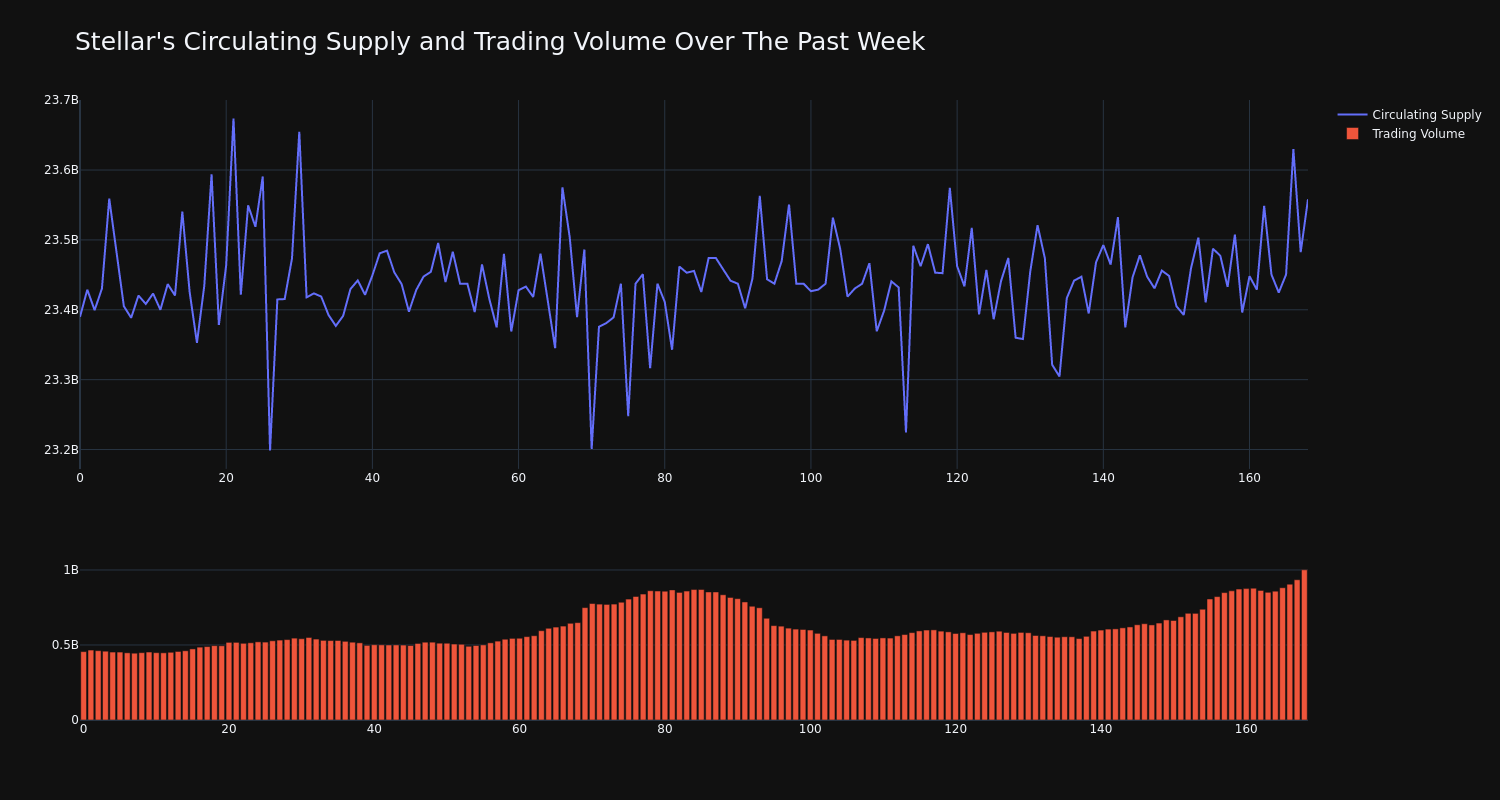1500x800 pixels.
Task: Click the blue line swatch for Circulating Supply
Action: (x=1352, y=115)
